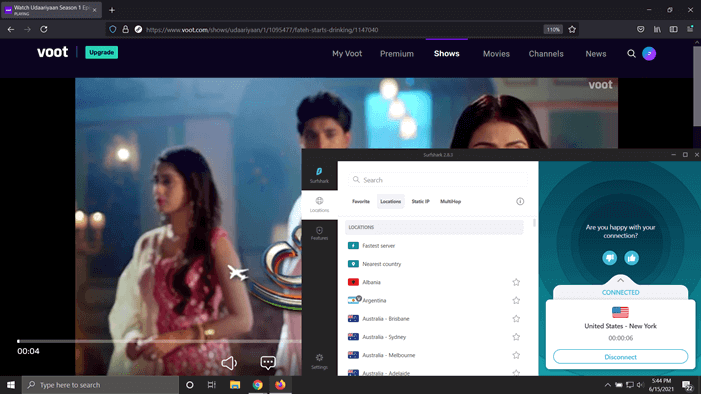Go back in browser history
Image resolution: width=701 pixels, height=394 pixels.
[x=11, y=30]
